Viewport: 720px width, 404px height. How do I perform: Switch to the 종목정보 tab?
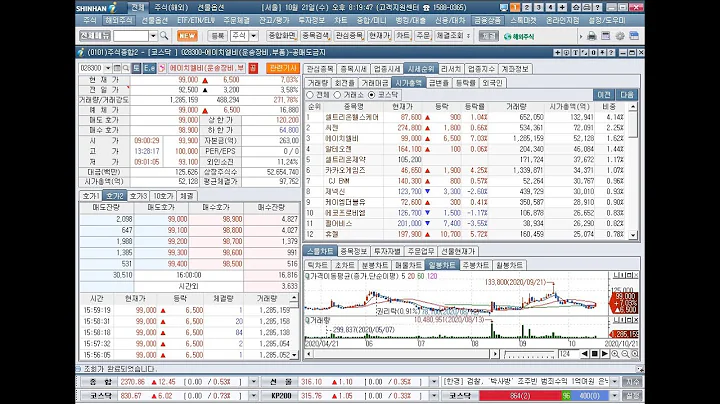(x=354, y=251)
